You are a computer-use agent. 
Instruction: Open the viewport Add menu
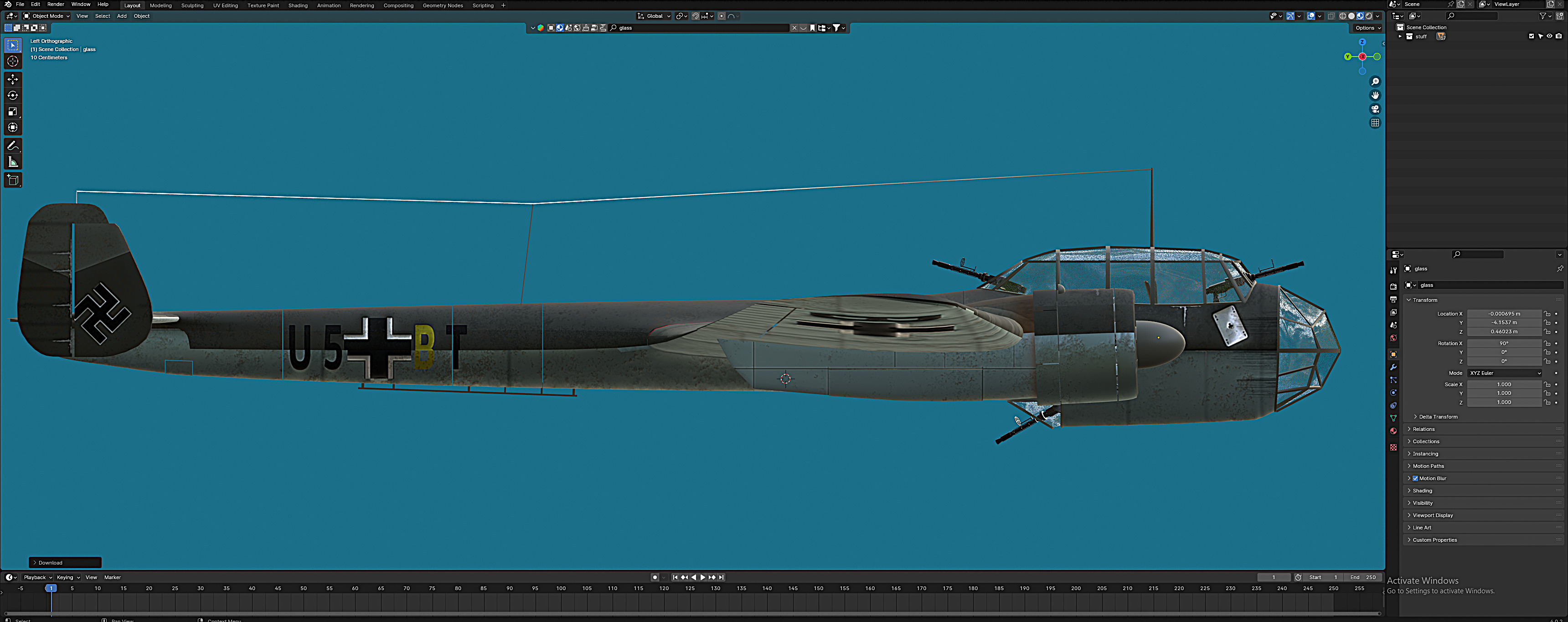click(122, 16)
